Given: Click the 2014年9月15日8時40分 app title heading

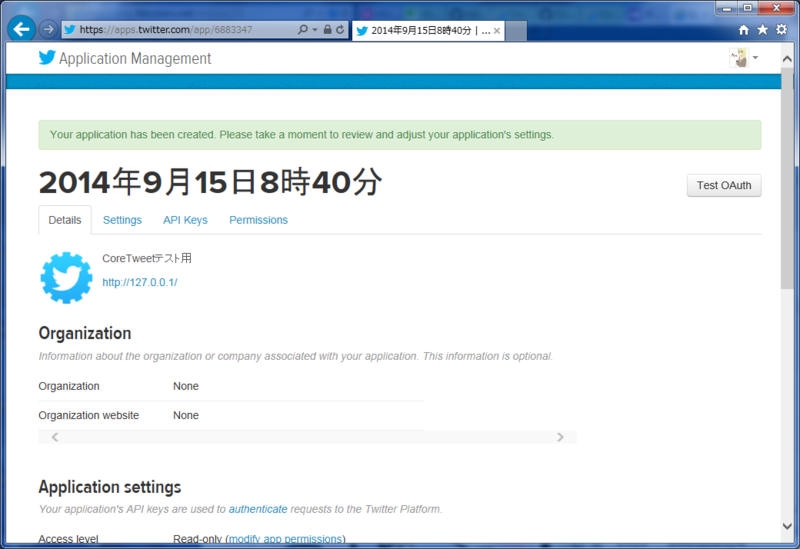Looking at the screenshot, I should pyautogui.click(x=210, y=182).
